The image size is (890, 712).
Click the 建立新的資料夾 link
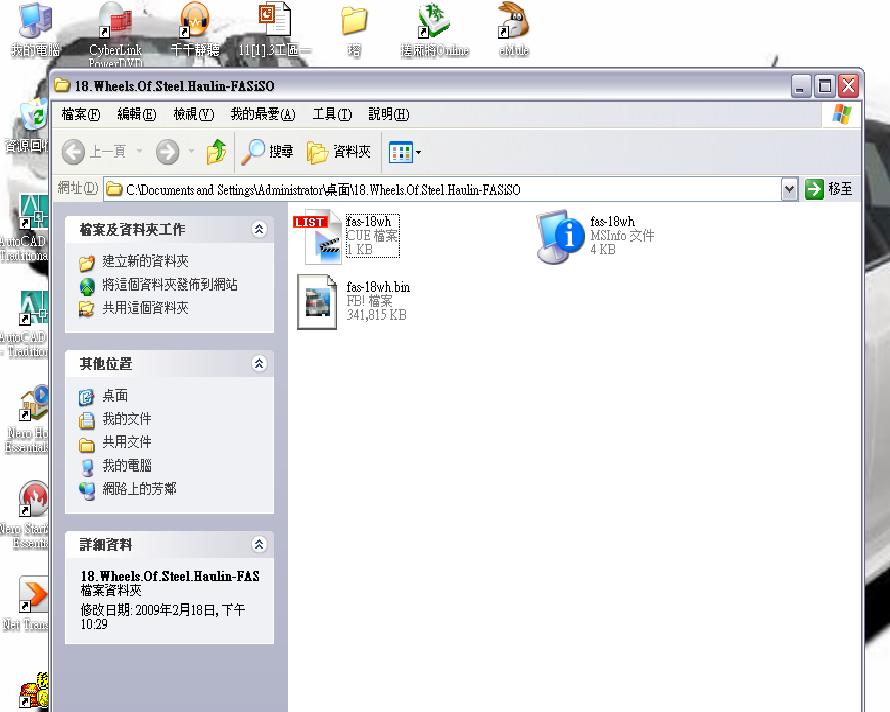coord(145,261)
